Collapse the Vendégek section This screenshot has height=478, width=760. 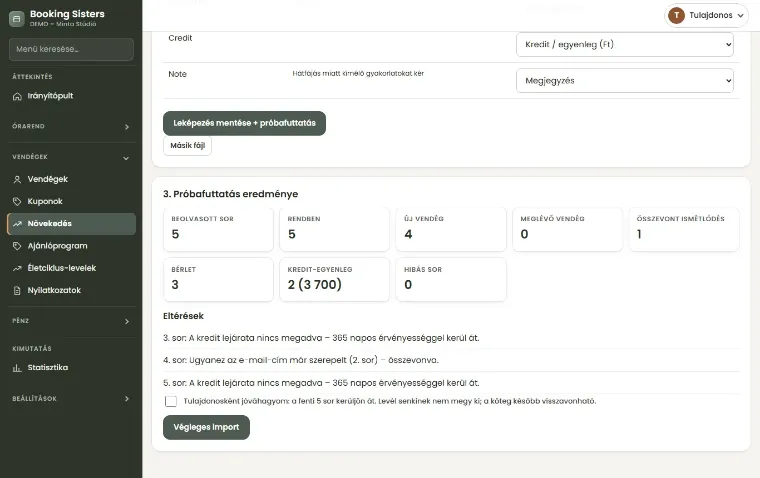coord(71,158)
